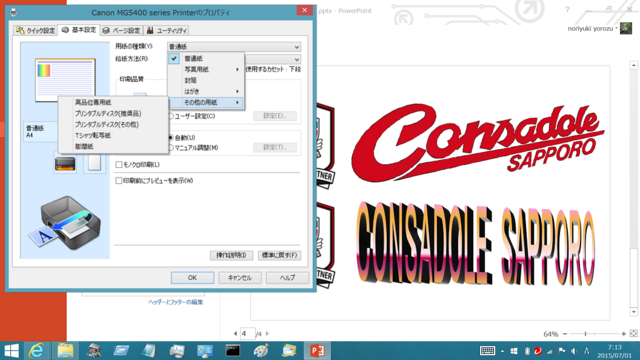Switch to ユーティリティ tab
Screen dimensions: 640x360
click(x=167, y=31)
